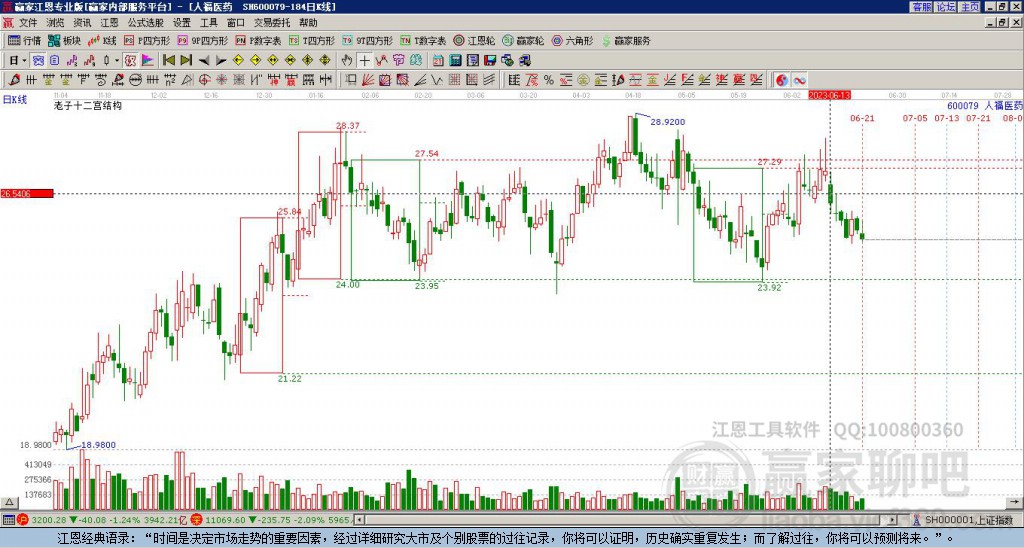Viewport: 1024px width, 548px height.
Task: Click the 客服 customer service button
Action: [x=921, y=7]
